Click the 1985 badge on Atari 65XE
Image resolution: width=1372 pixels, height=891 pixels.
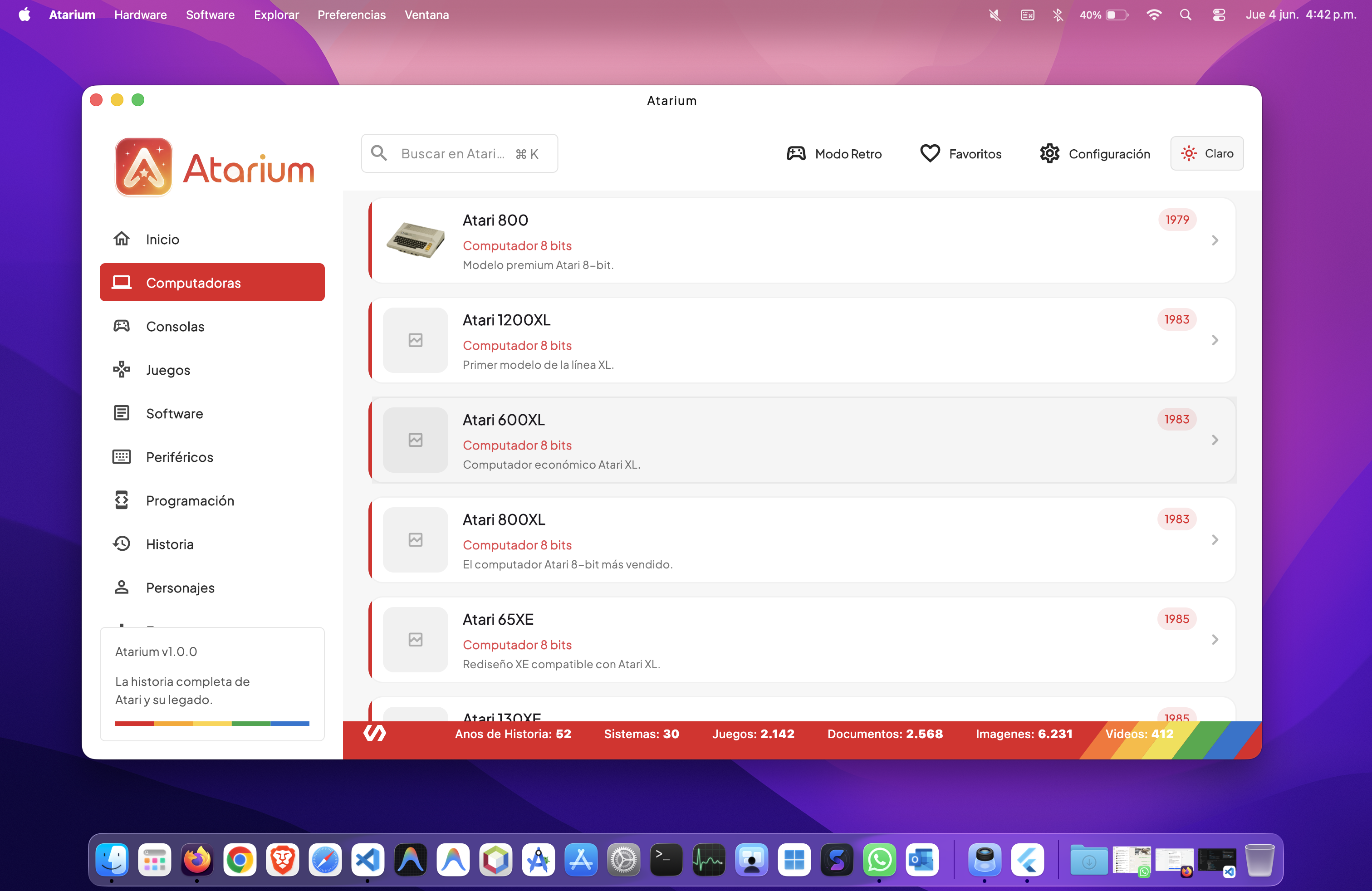[1176, 618]
